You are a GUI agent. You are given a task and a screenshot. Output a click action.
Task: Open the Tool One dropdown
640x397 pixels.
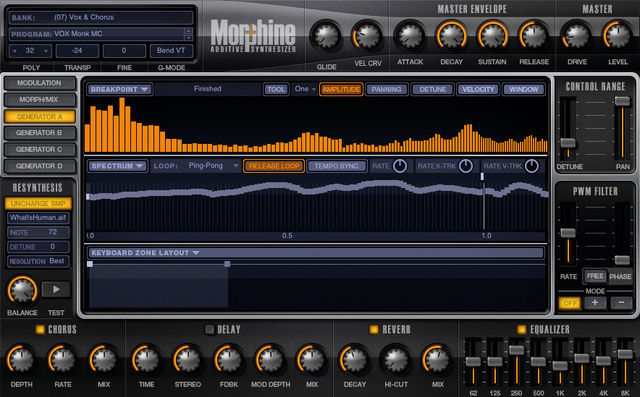(x=305, y=89)
